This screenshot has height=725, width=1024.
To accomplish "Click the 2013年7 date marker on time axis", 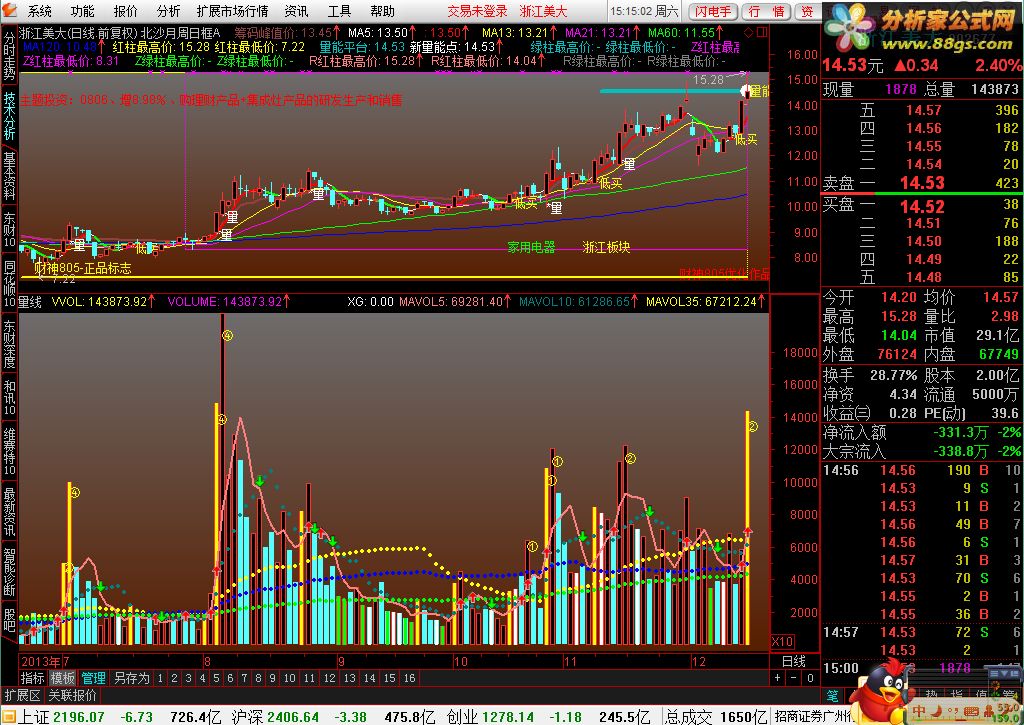I will (45, 661).
